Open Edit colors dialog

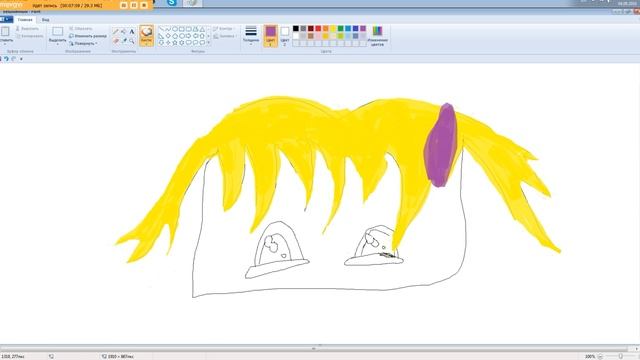click(x=378, y=36)
